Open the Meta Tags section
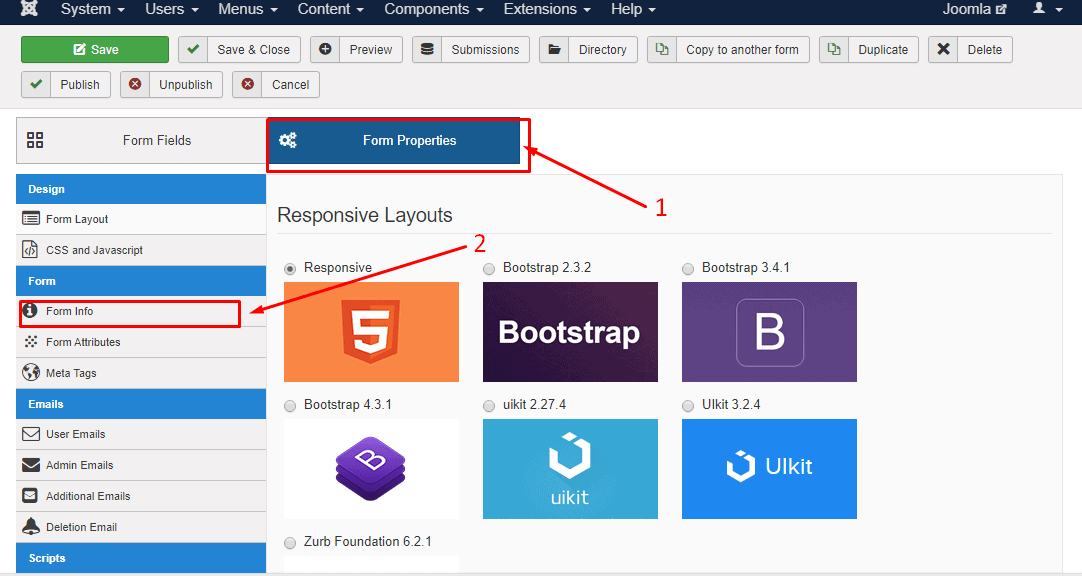The image size is (1082, 576). (141, 373)
